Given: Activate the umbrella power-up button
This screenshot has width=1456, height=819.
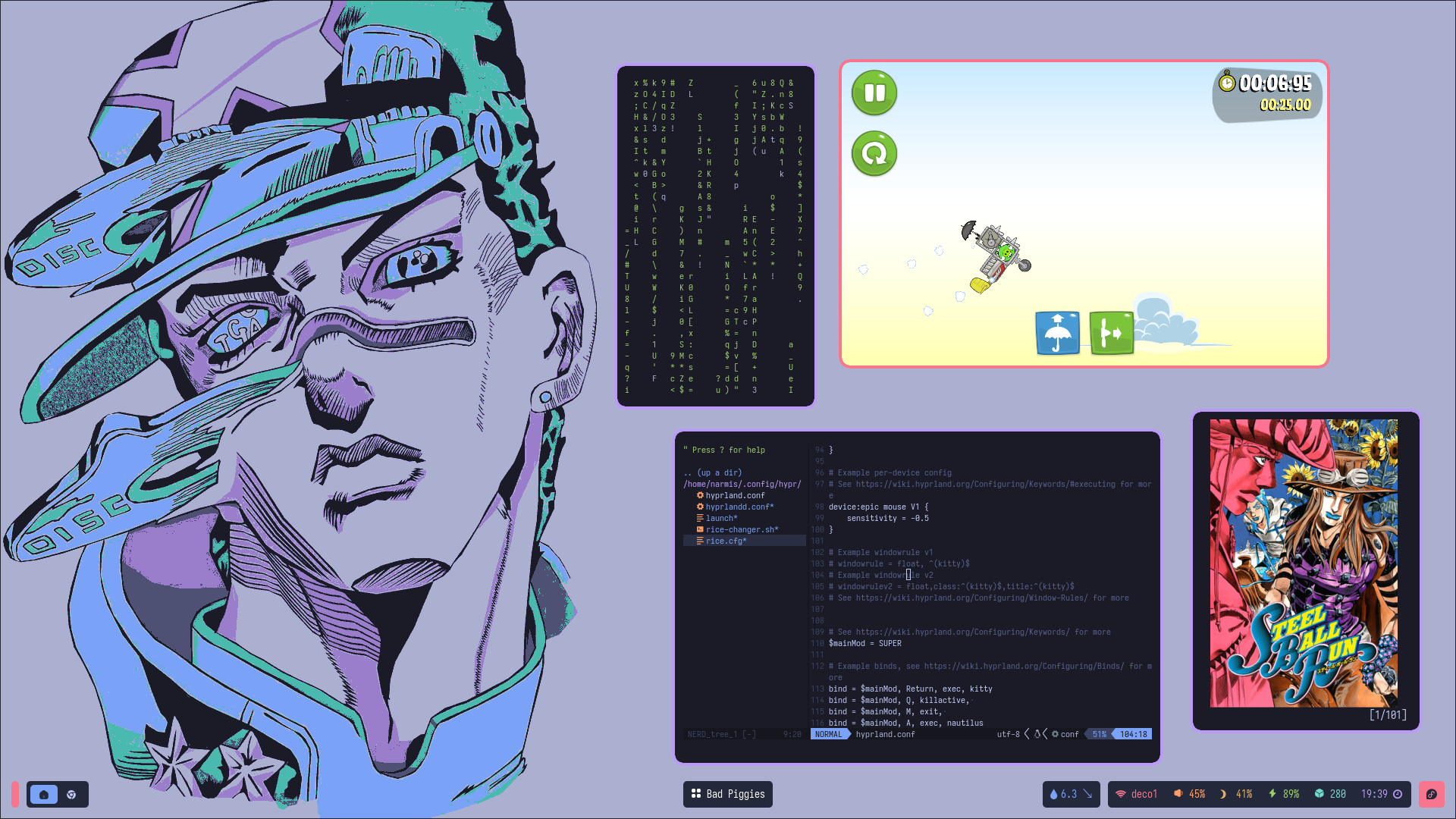Looking at the screenshot, I should pos(1057,332).
